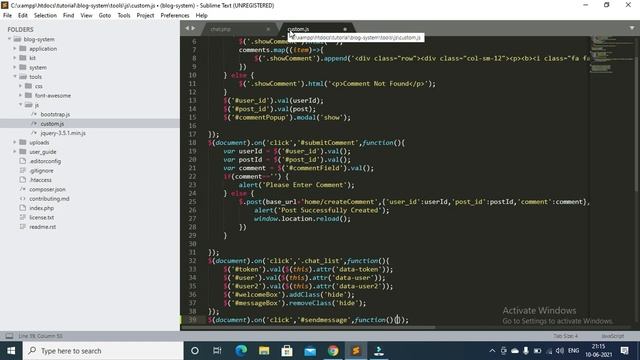Click the application folder icon
This screenshot has width=640, height=360.
click(23, 49)
